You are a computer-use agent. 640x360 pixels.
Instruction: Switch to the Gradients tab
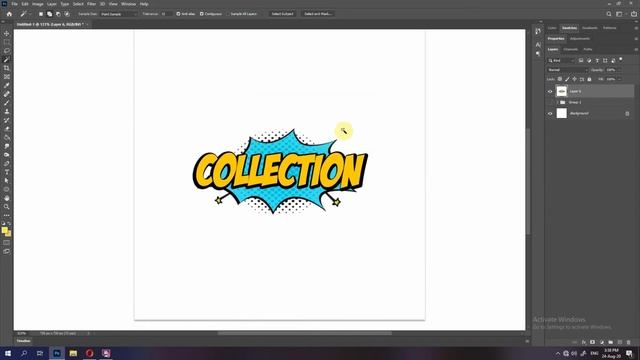[589, 28]
